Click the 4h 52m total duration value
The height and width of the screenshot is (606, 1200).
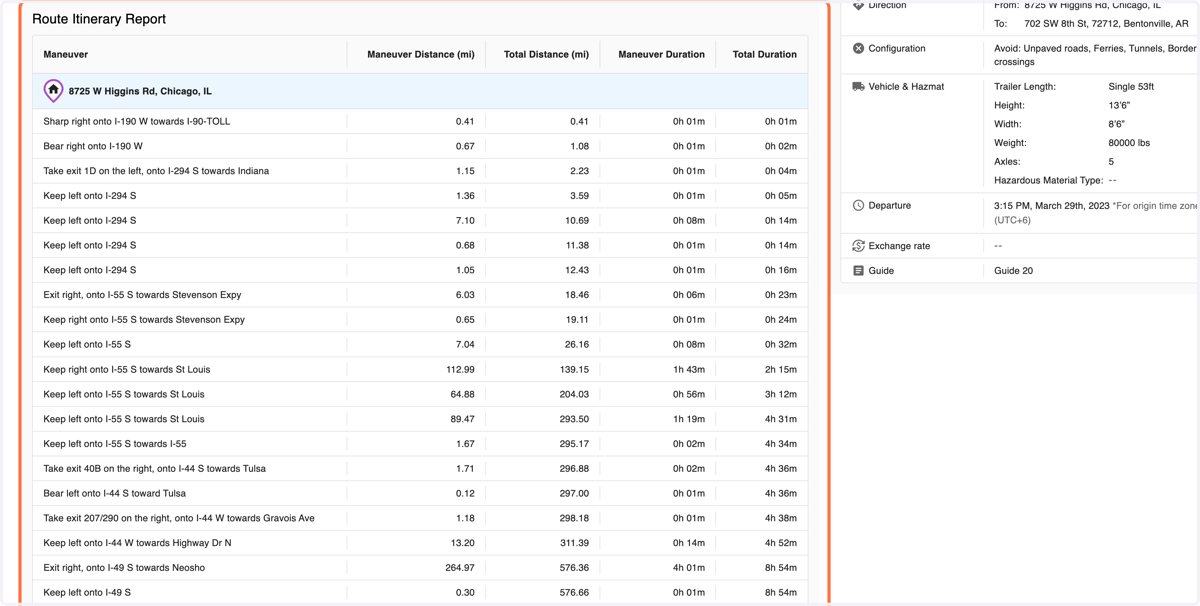[x=781, y=543]
